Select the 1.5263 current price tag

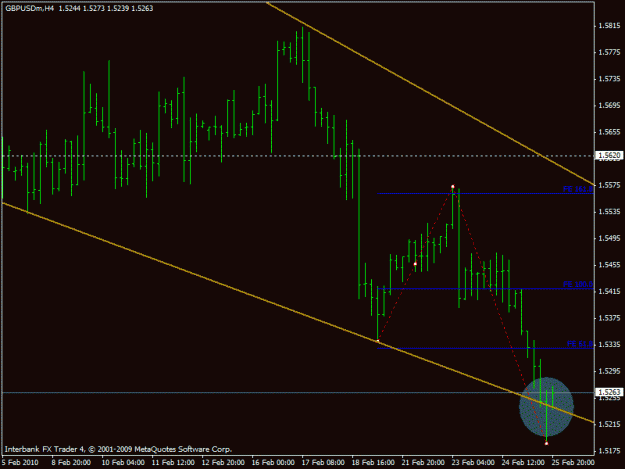[609, 392]
